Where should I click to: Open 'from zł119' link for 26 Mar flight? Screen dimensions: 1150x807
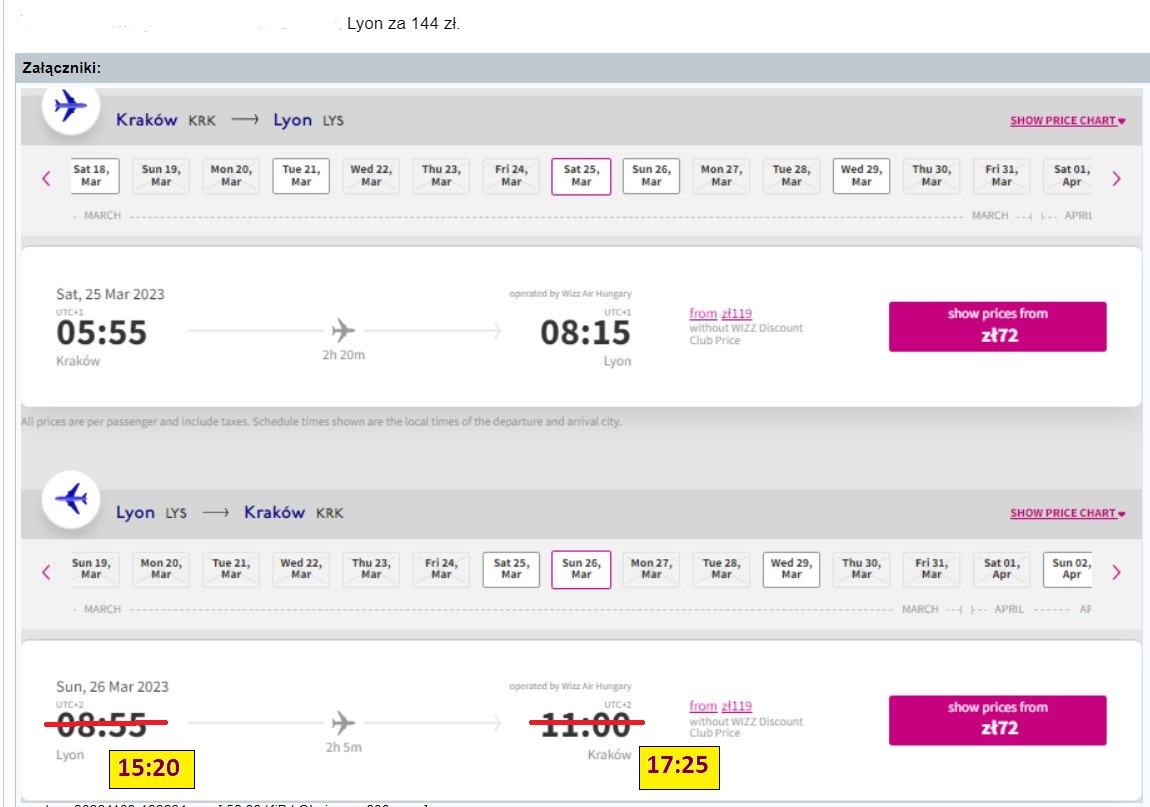720,706
